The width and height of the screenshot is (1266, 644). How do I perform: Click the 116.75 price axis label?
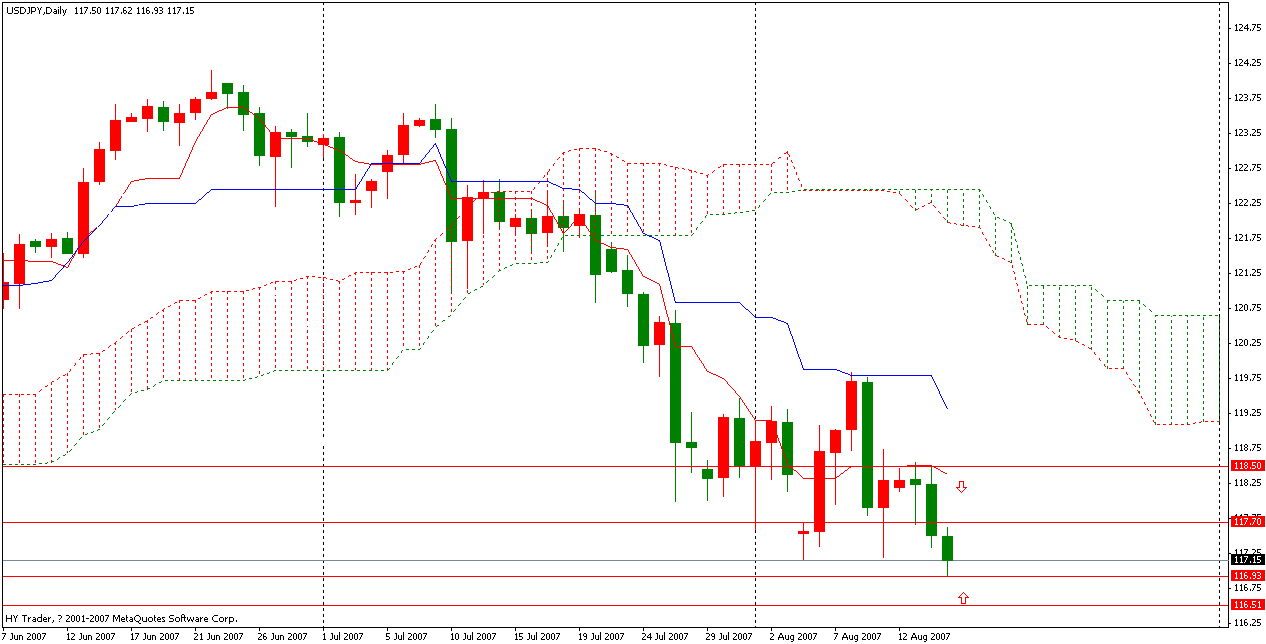1247,588
